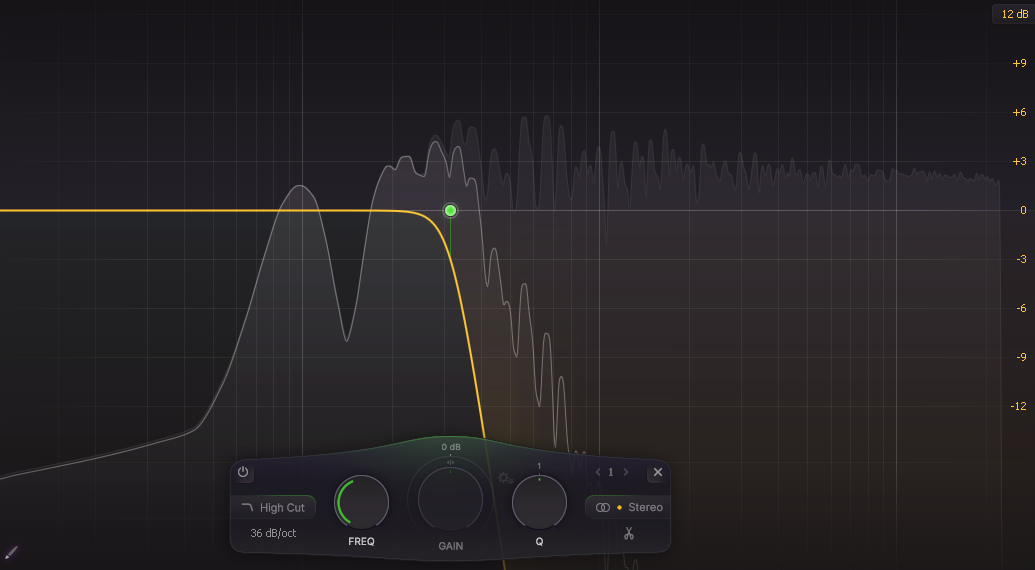Viewport: 1035px width, 570px height.
Task: Click the High Cut curve shape icon
Action: tap(247, 507)
